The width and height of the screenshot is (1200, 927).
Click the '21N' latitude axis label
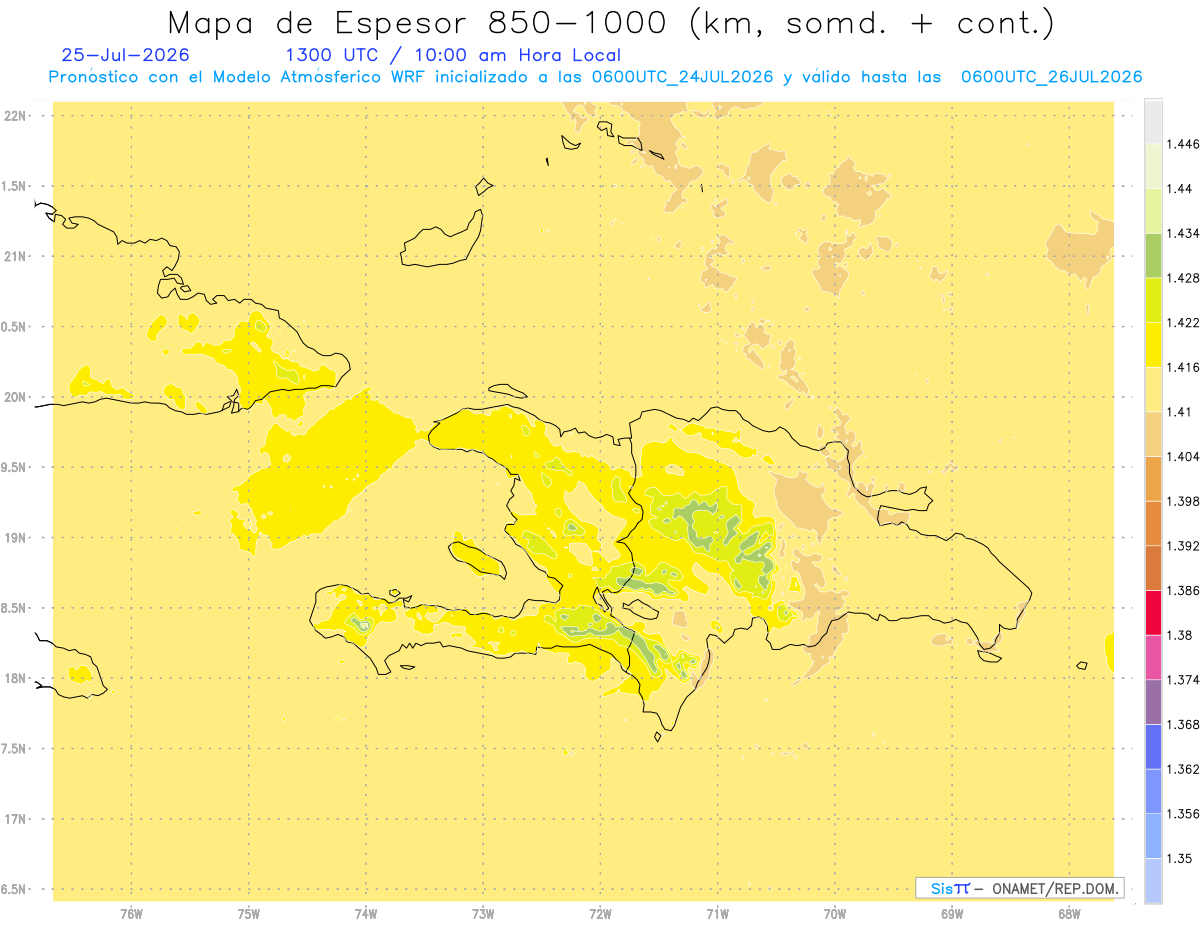tap(15, 257)
